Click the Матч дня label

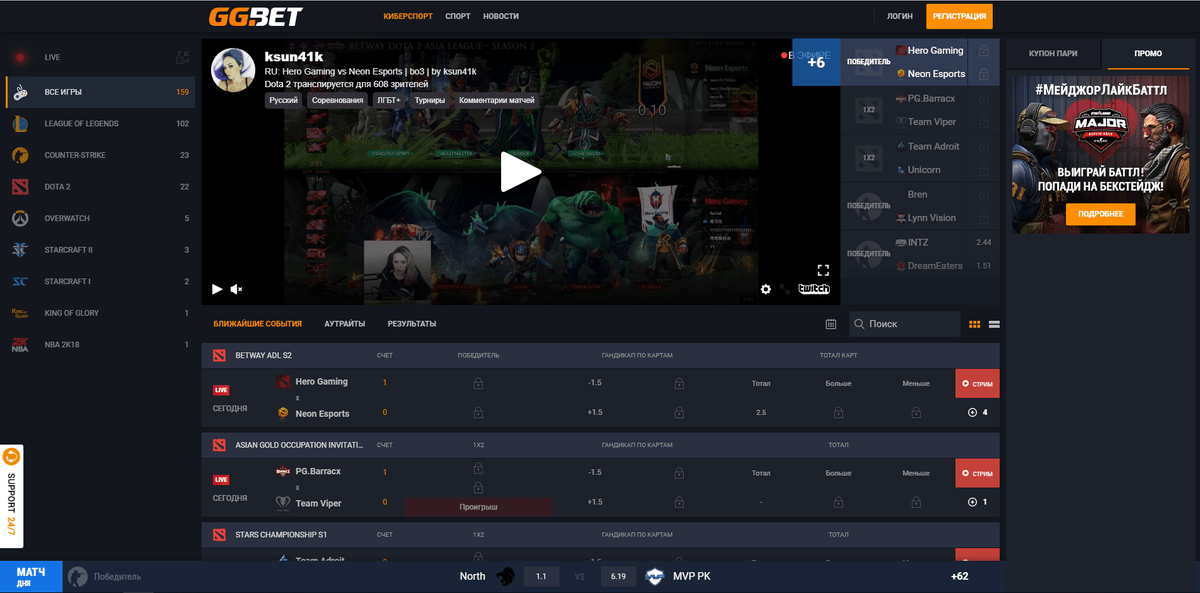pyautogui.click(x=29, y=576)
